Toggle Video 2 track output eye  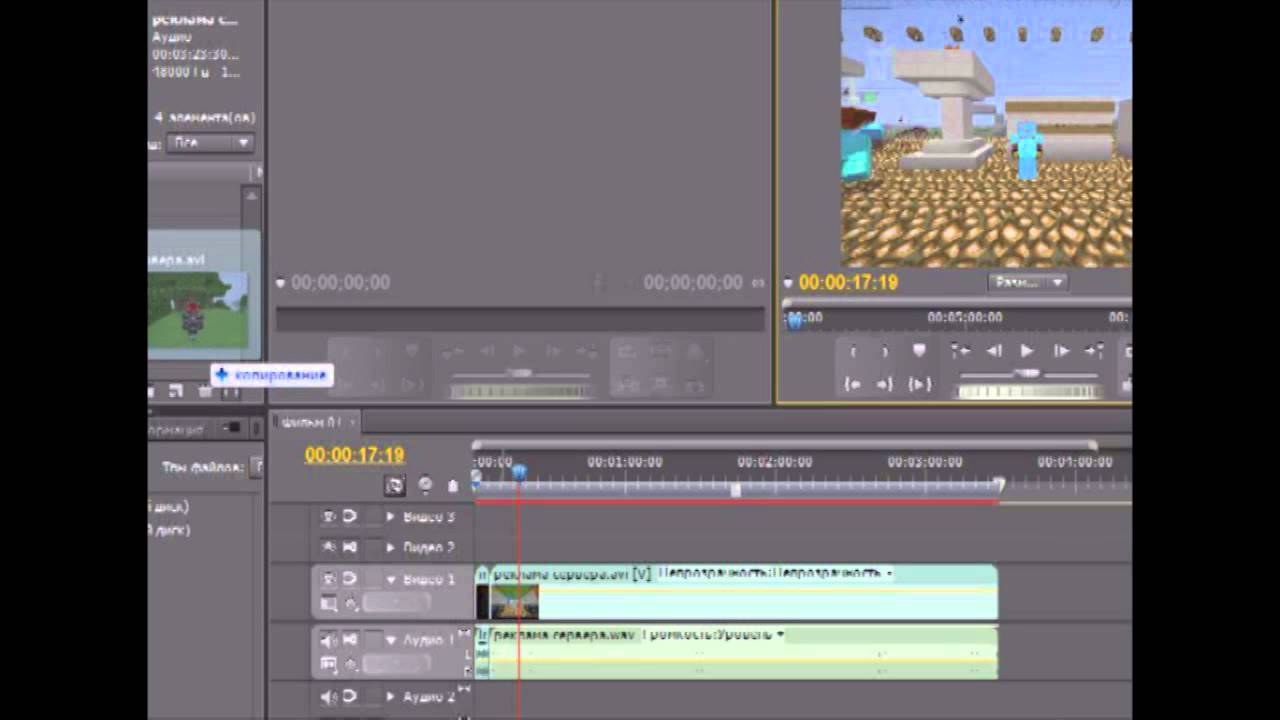(x=328, y=548)
